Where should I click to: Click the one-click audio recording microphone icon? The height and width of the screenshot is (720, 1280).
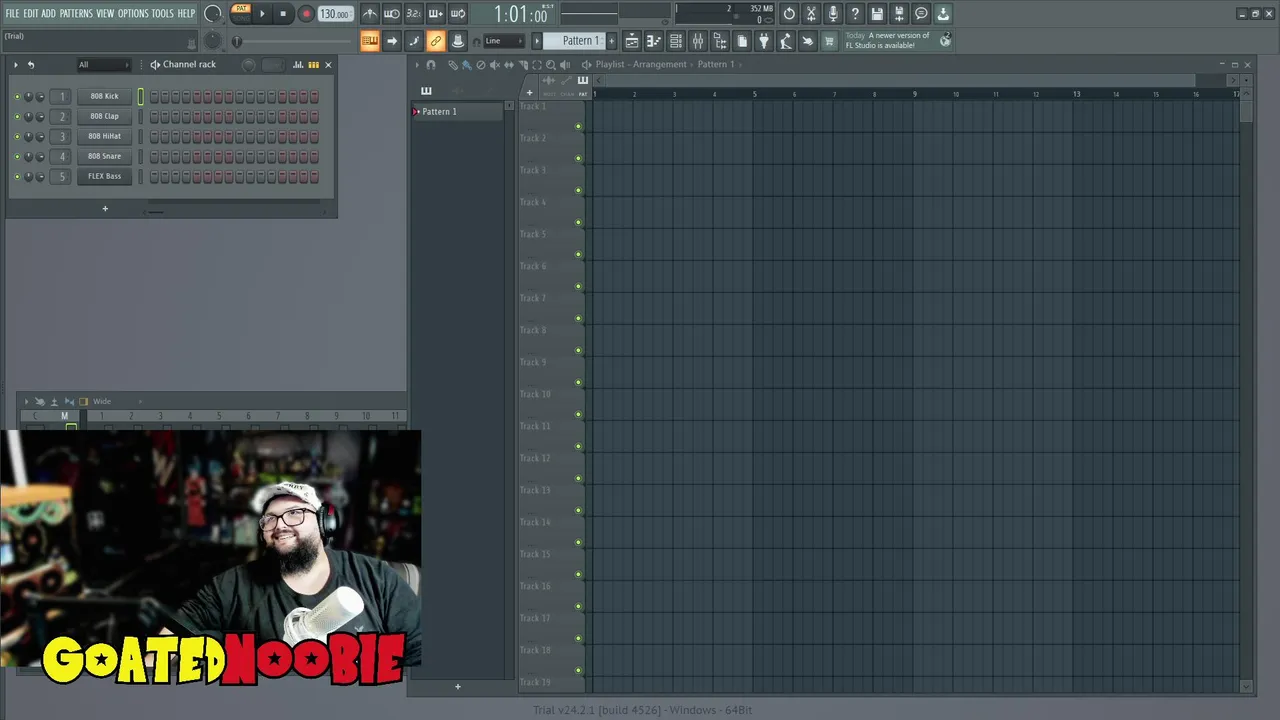click(833, 14)
